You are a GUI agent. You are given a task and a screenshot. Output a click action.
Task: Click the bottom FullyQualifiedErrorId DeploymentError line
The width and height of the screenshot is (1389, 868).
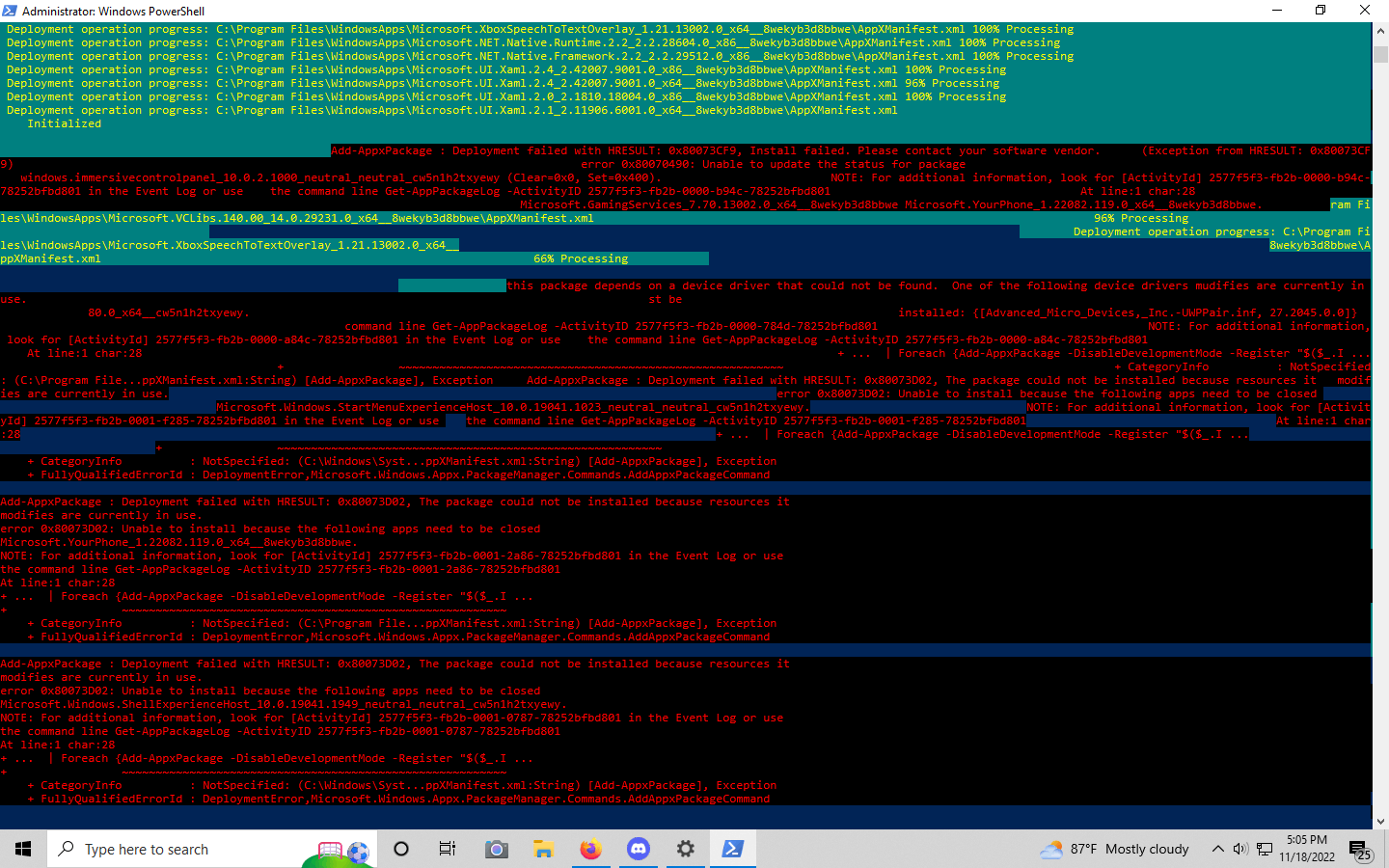pos(398,799)
